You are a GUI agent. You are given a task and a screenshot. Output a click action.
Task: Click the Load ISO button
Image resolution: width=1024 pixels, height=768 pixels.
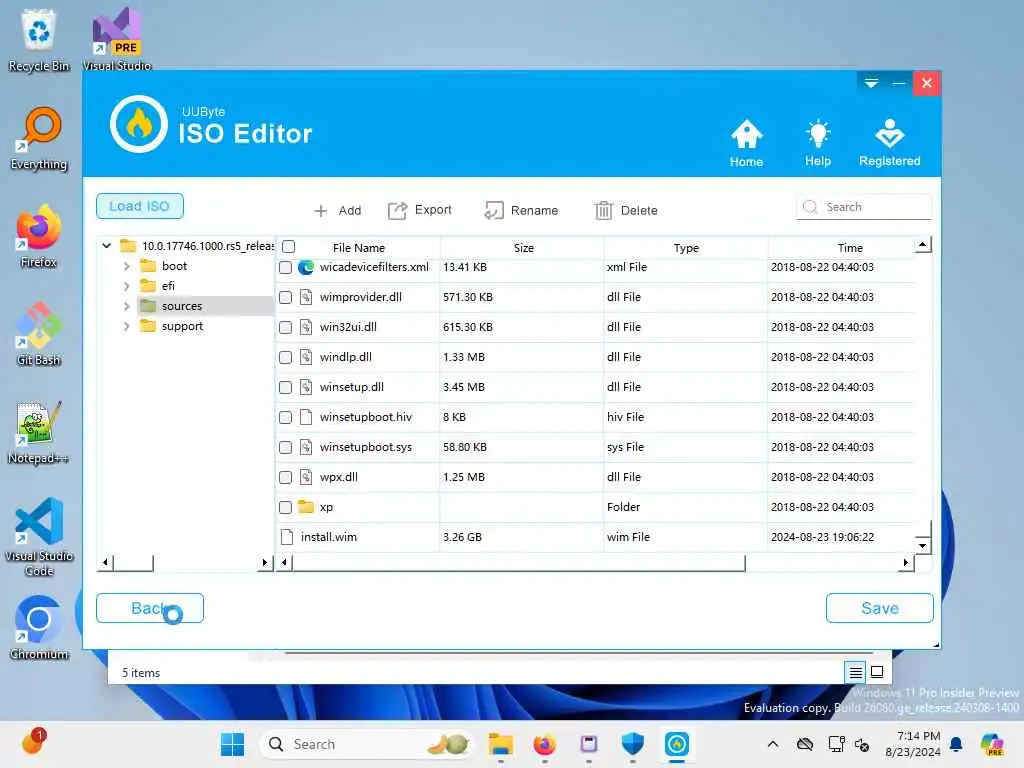pos(140,206)
